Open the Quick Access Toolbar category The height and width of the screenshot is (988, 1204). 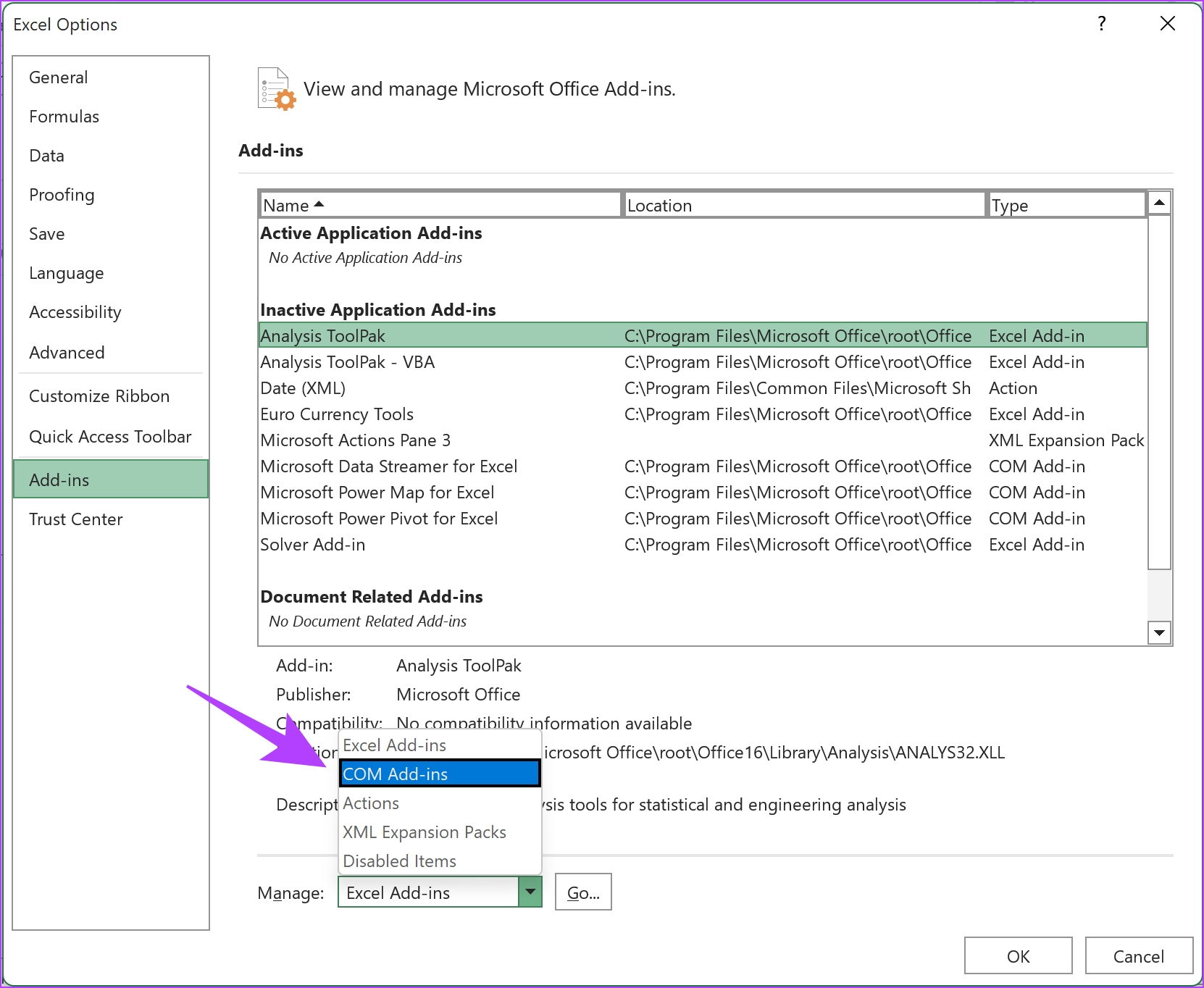(111, 437)
